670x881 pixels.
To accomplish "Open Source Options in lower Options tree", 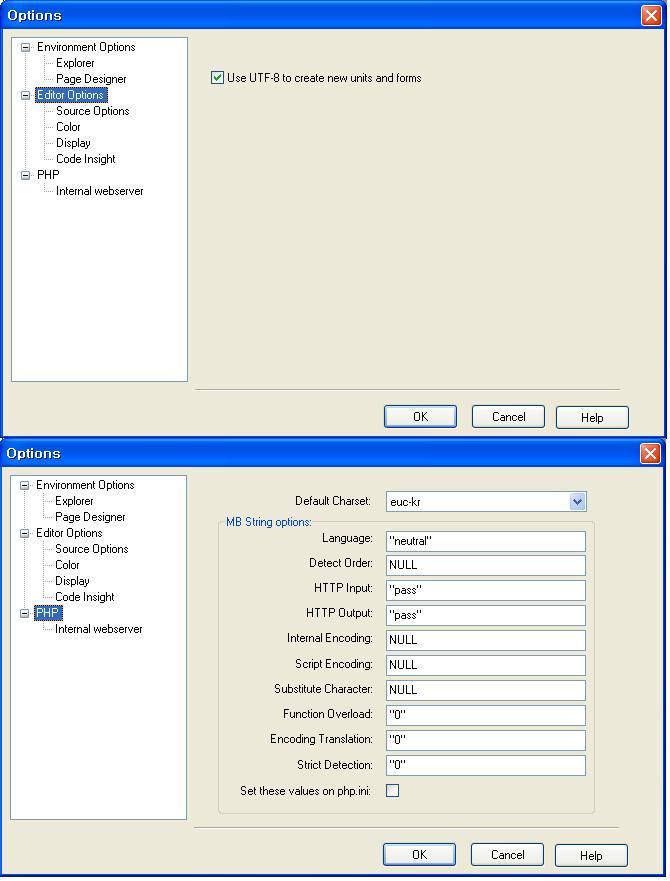I will pyautogui.click(x=92, y=549).
